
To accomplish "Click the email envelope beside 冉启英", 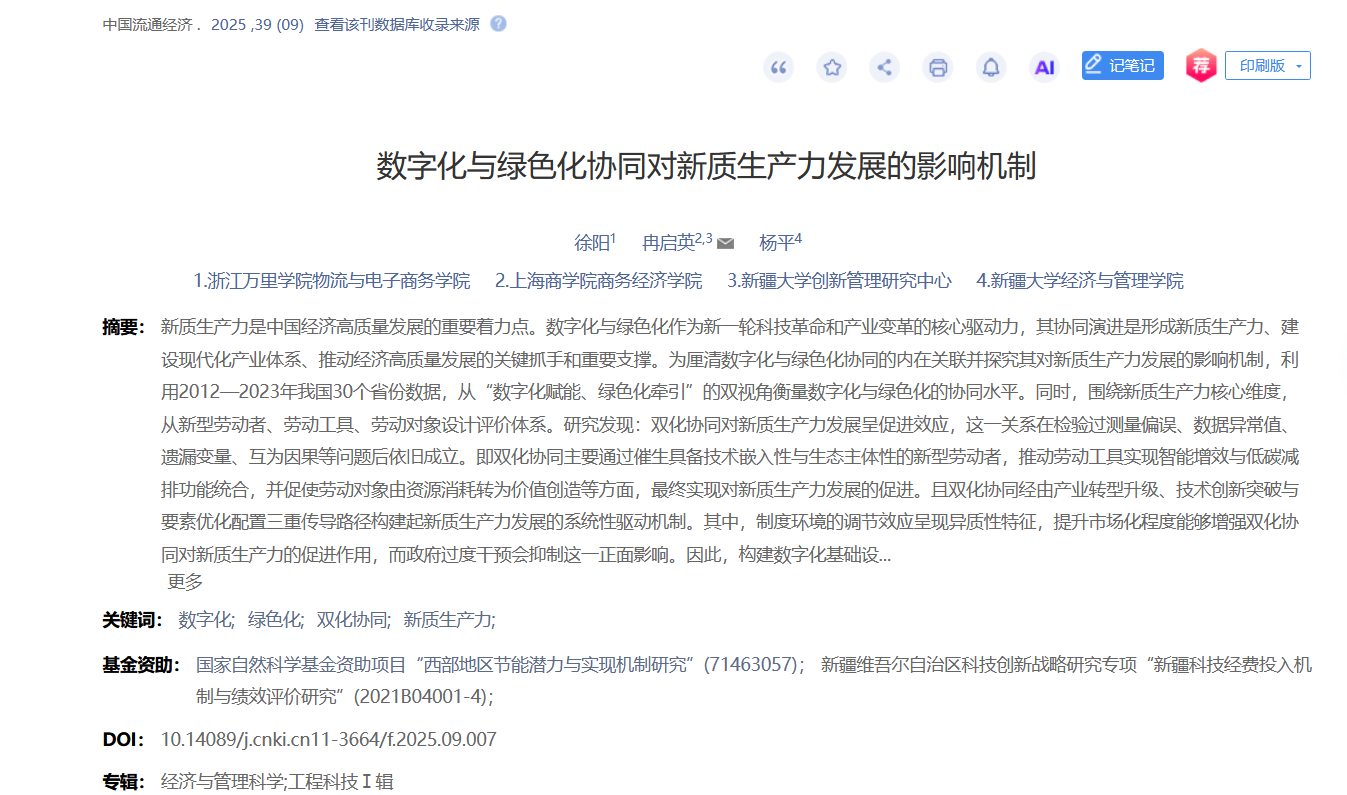I will pyautogui.click(x=726, y=243).
